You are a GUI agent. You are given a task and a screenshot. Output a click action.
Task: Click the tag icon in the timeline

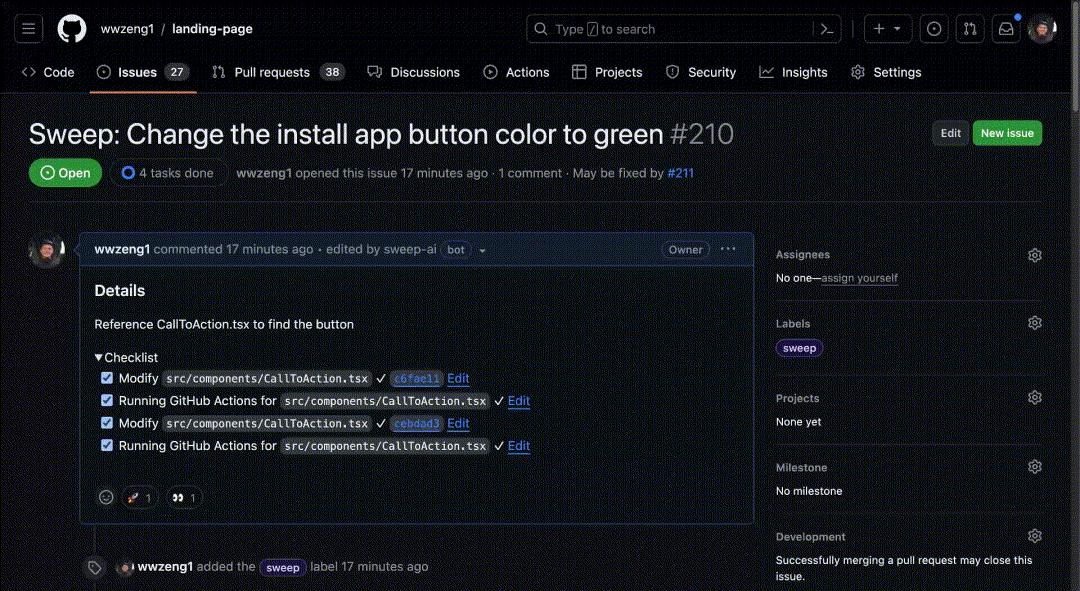click(x=95, y=568)
